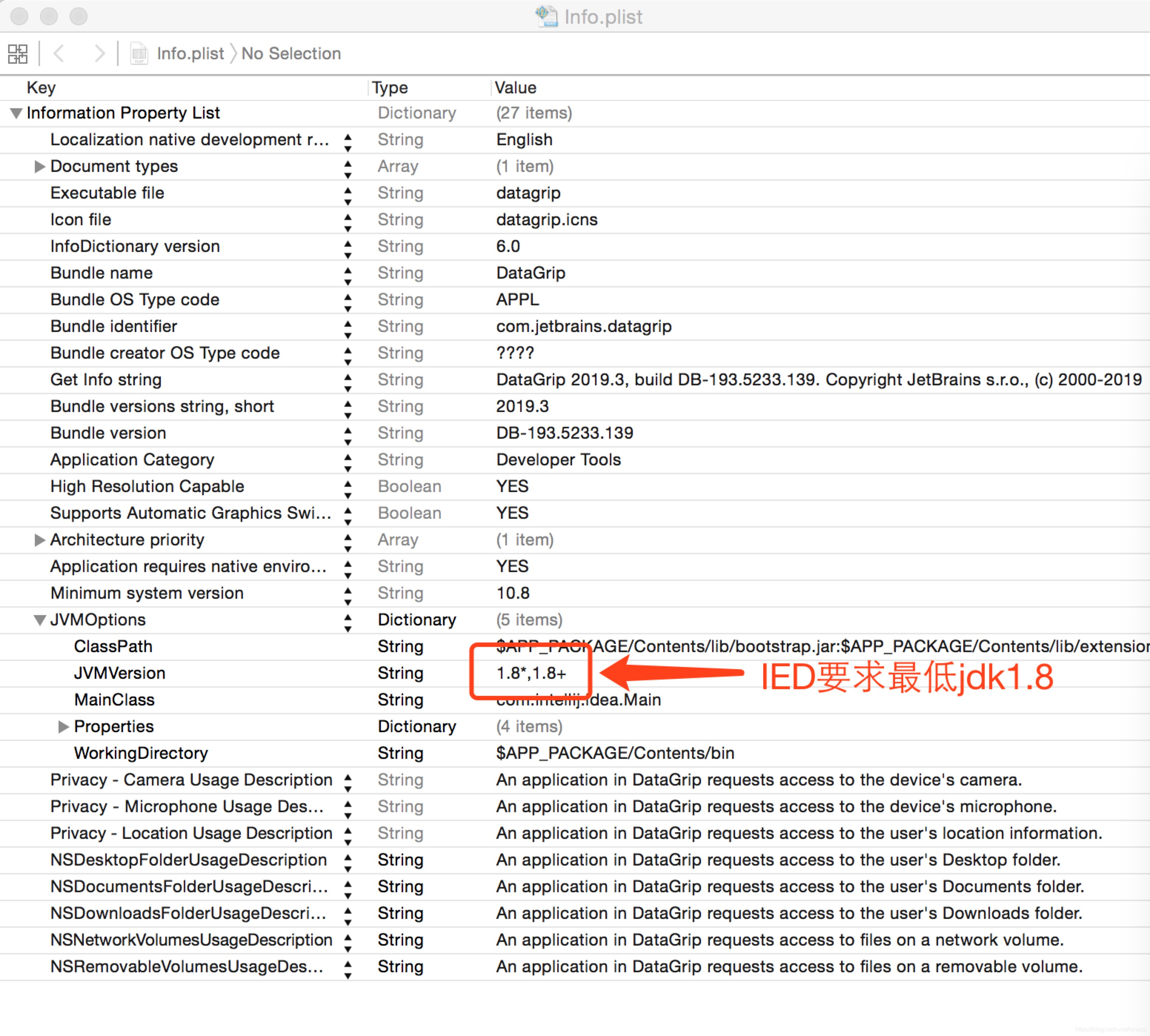
Task: Open key stepper for Bundle name row
Action: 348,277
